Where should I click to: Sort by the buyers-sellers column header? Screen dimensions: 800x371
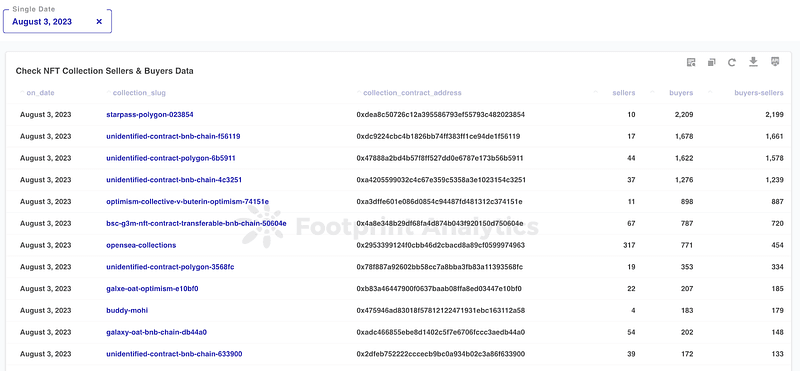coord(758,93)
